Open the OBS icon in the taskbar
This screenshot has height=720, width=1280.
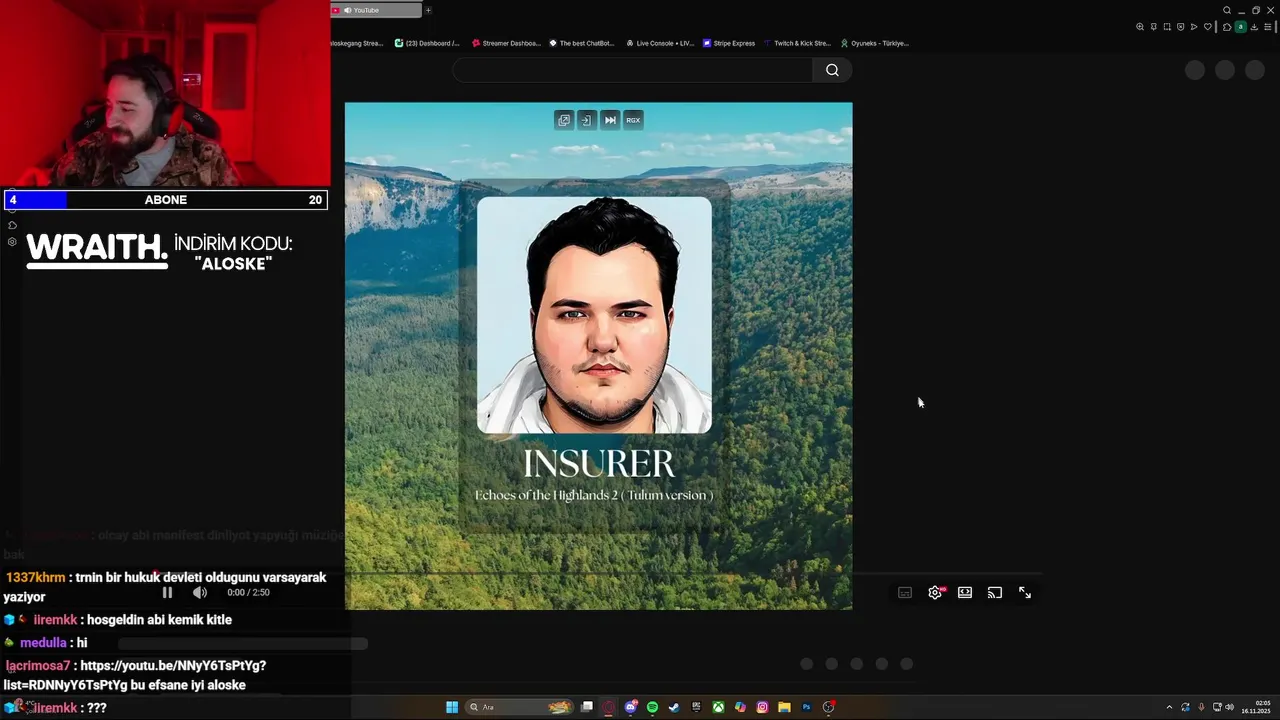click(829, 707)
